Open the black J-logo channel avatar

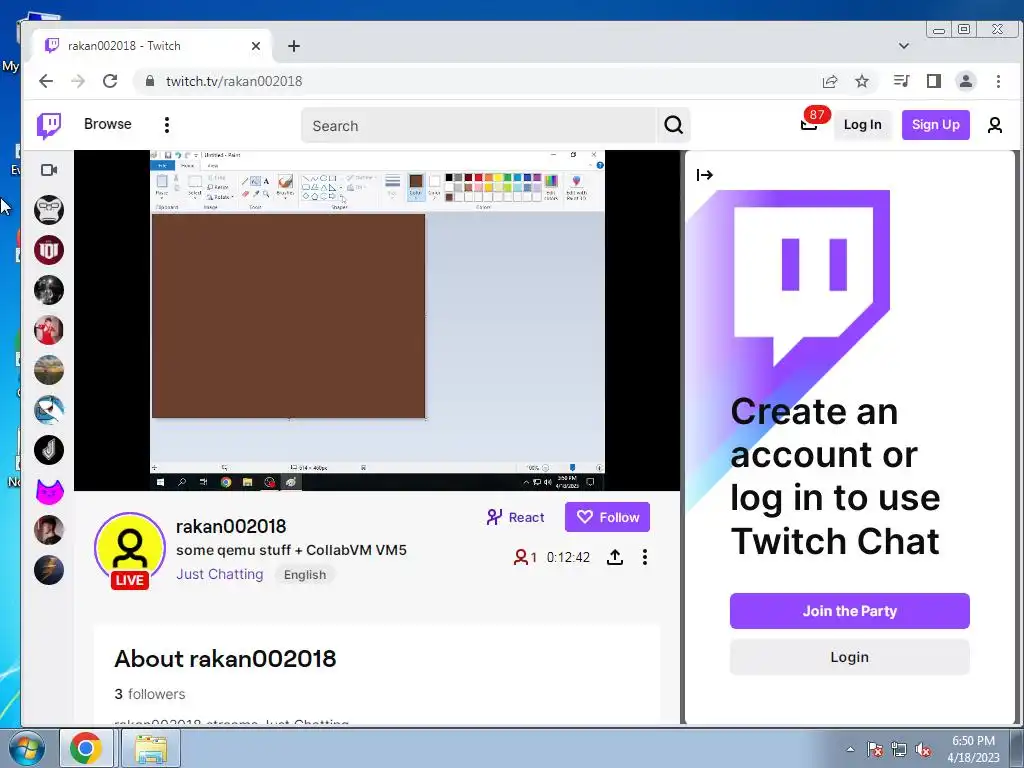(49, 450)
